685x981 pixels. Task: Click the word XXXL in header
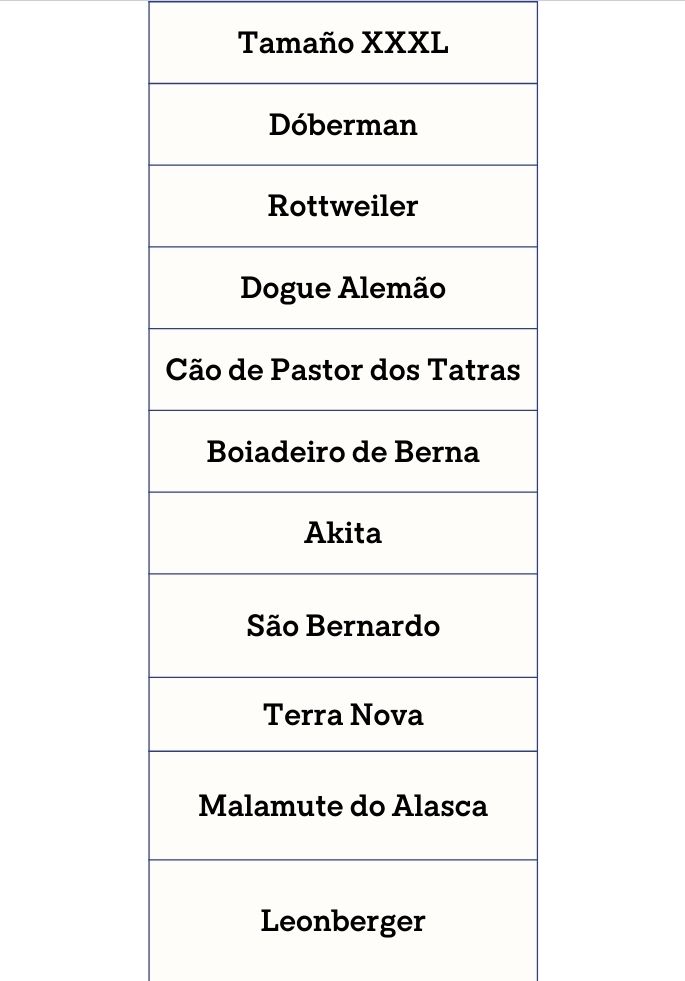coord(405,43)
